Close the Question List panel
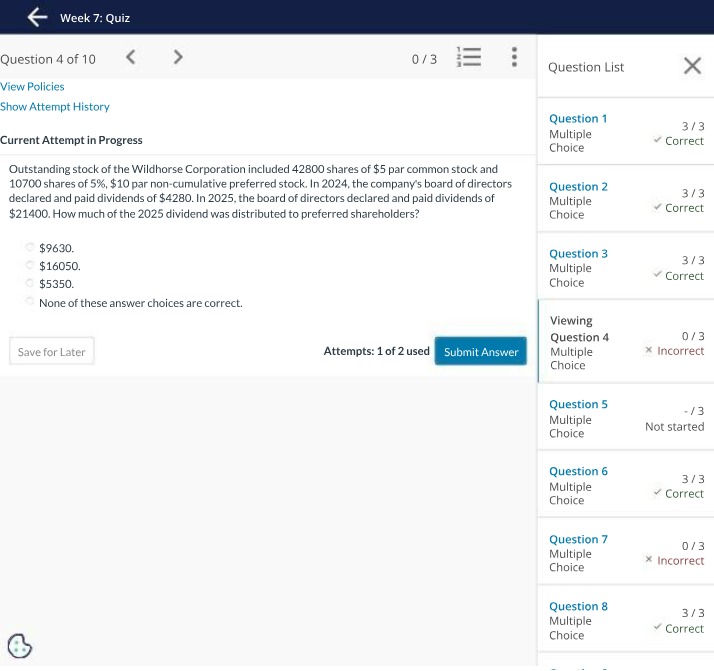 pyautogui.click(x=692, y=66)
